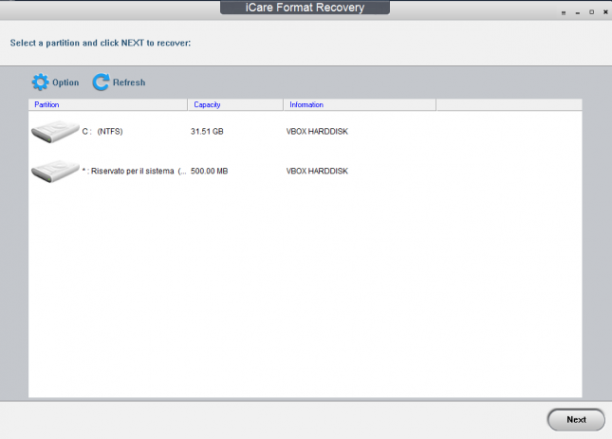Close the iCare Format Recovery window

pos(605,12)
